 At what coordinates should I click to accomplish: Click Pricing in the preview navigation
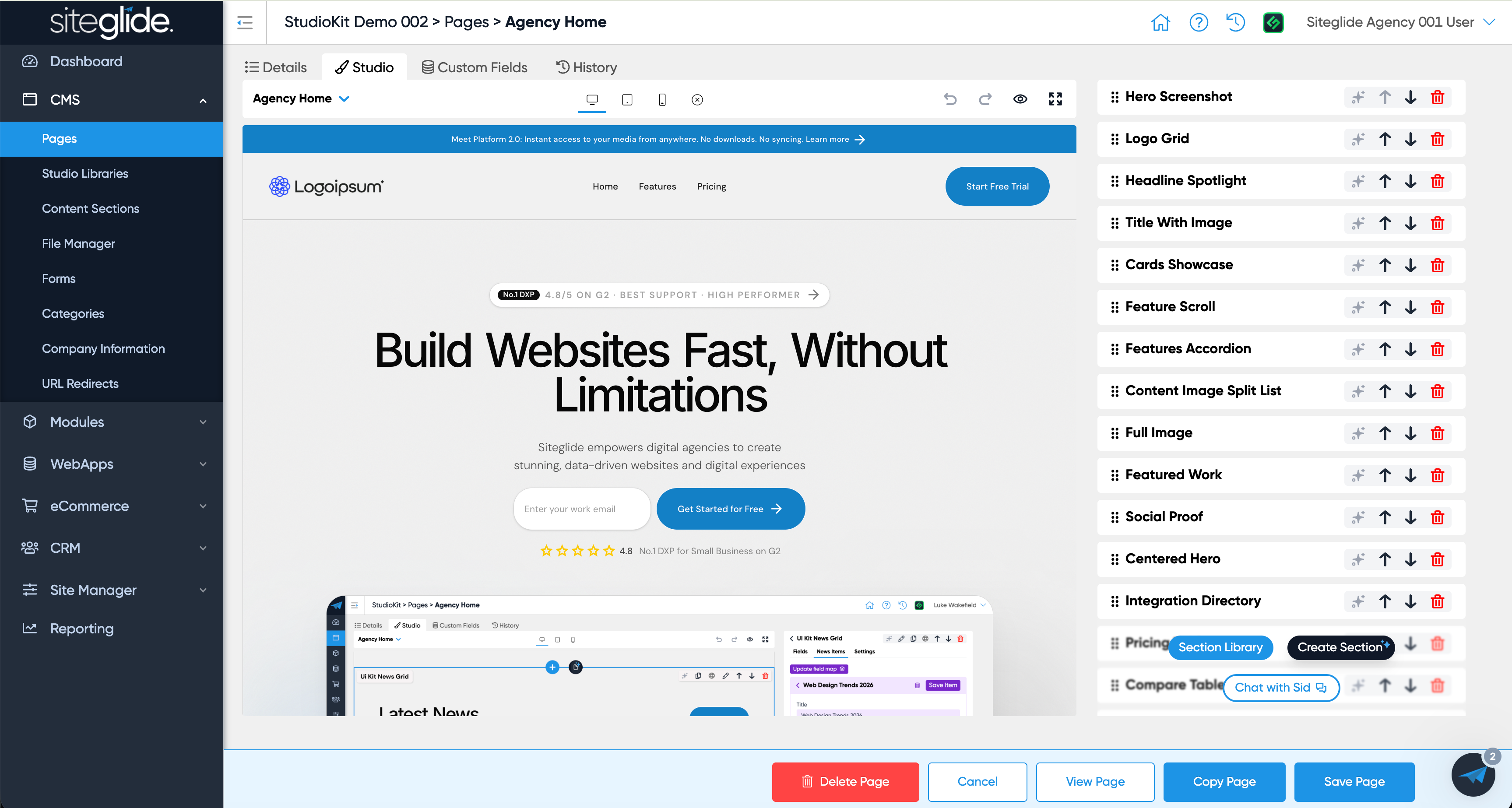point(711,186)
